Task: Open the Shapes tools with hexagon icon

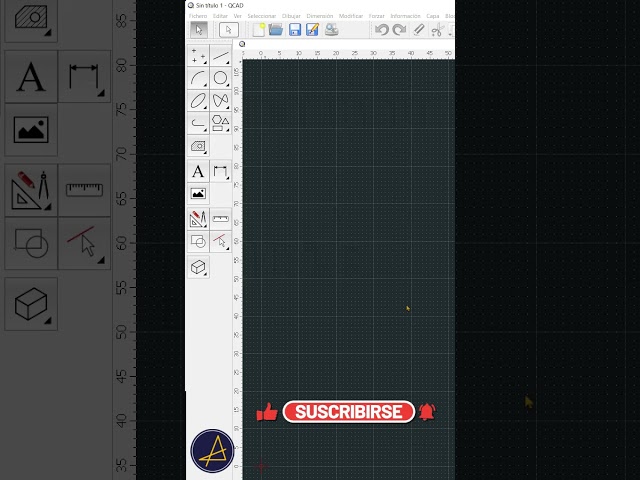Action: pyautogui.click(x=220, y=123)
